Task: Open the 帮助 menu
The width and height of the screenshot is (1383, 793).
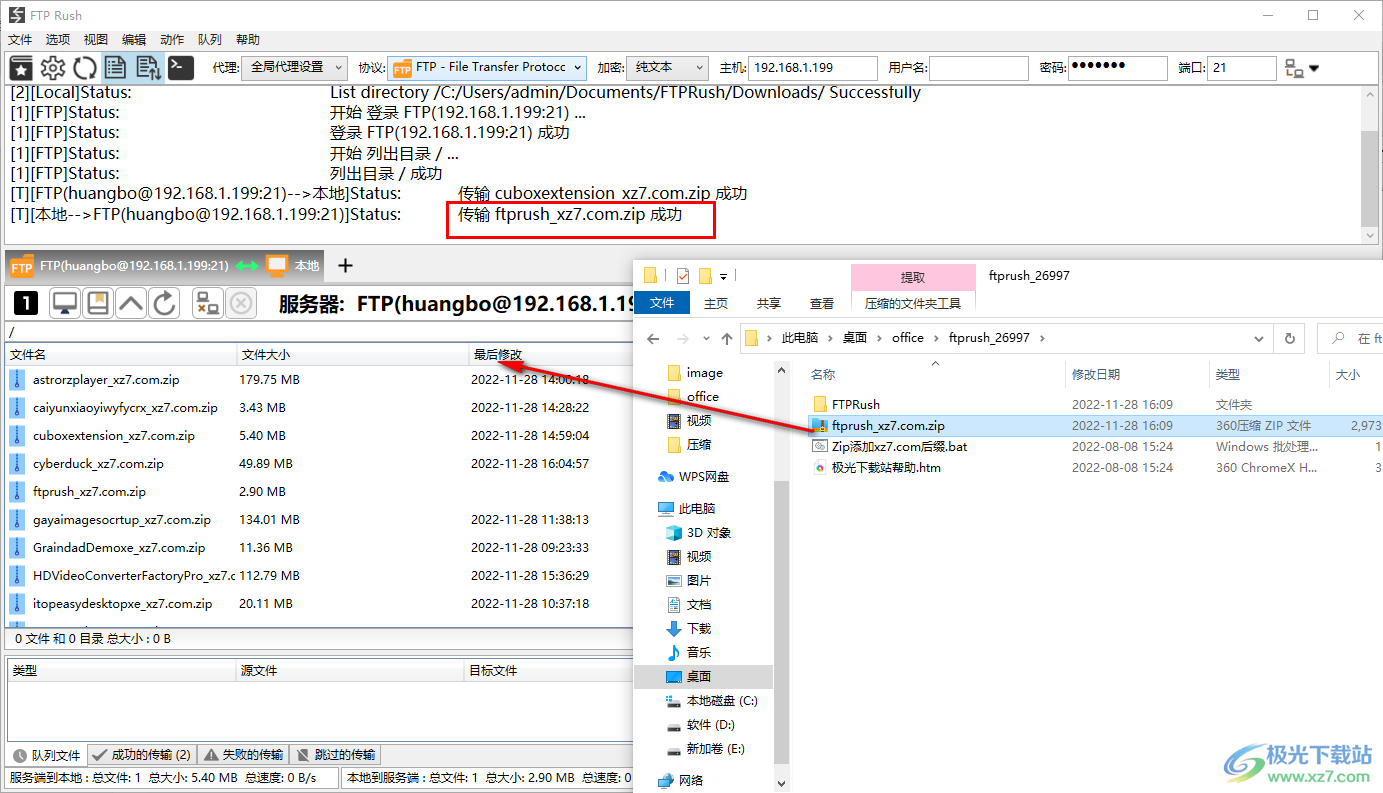Action: pyautogui.click(x=248, y=40)
